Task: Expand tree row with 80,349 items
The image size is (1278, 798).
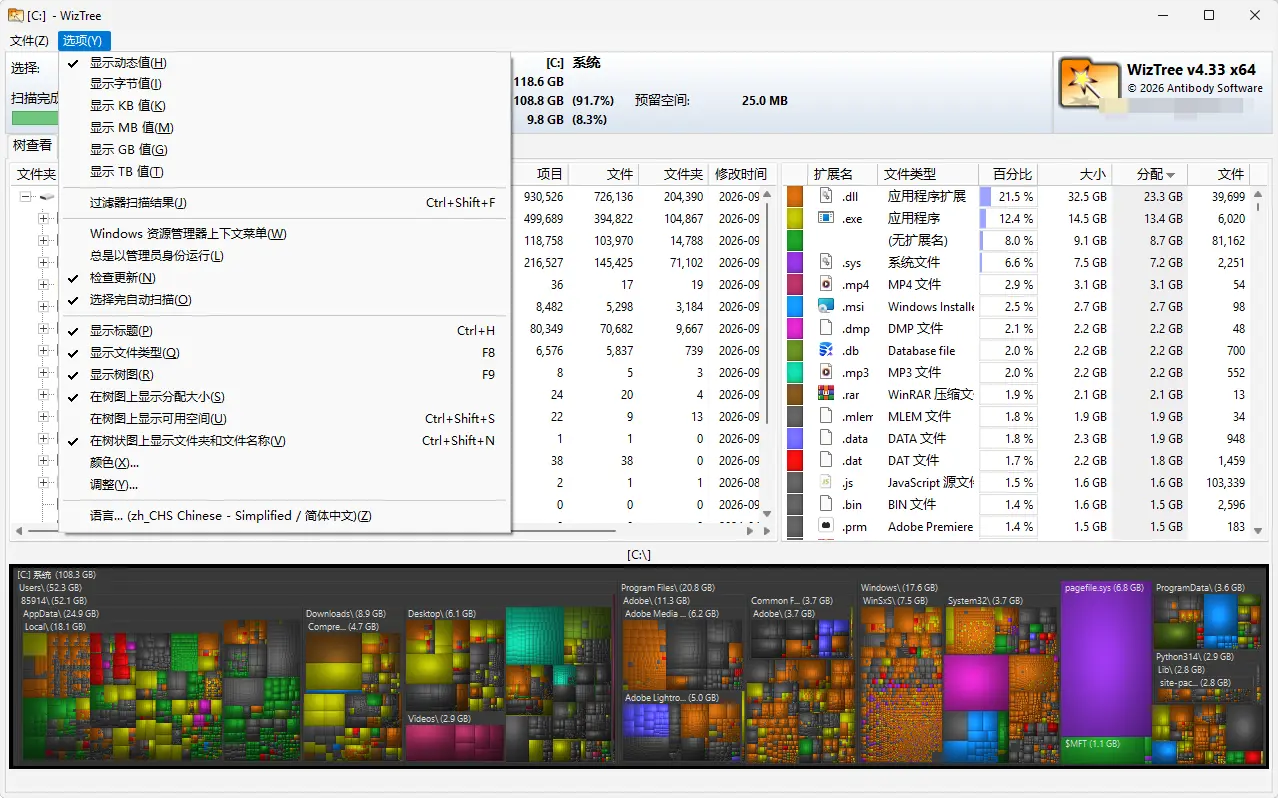Action: coord(43,328)
